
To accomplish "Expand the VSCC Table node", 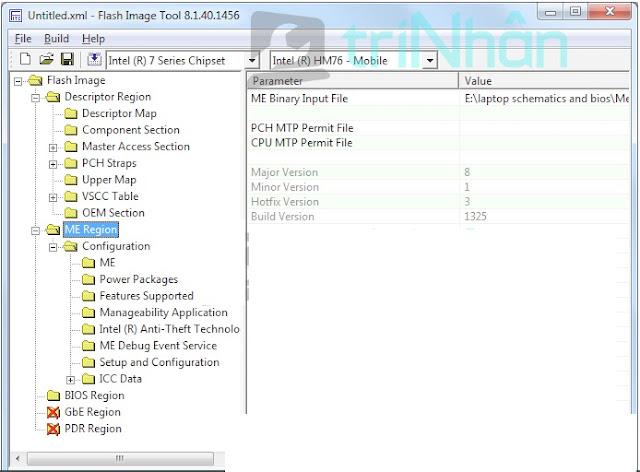I will pyautogui.click(x=53, y=197).
